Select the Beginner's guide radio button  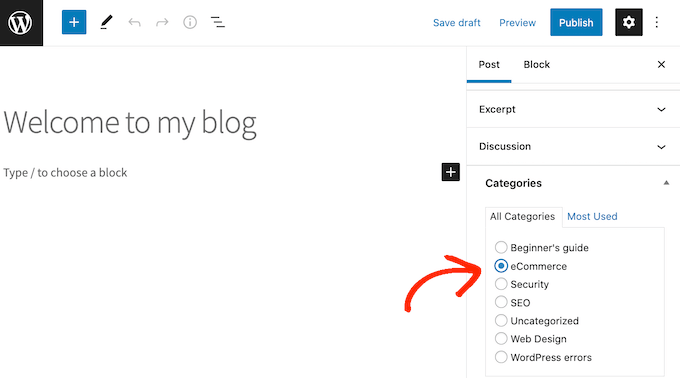click(501, 247)
